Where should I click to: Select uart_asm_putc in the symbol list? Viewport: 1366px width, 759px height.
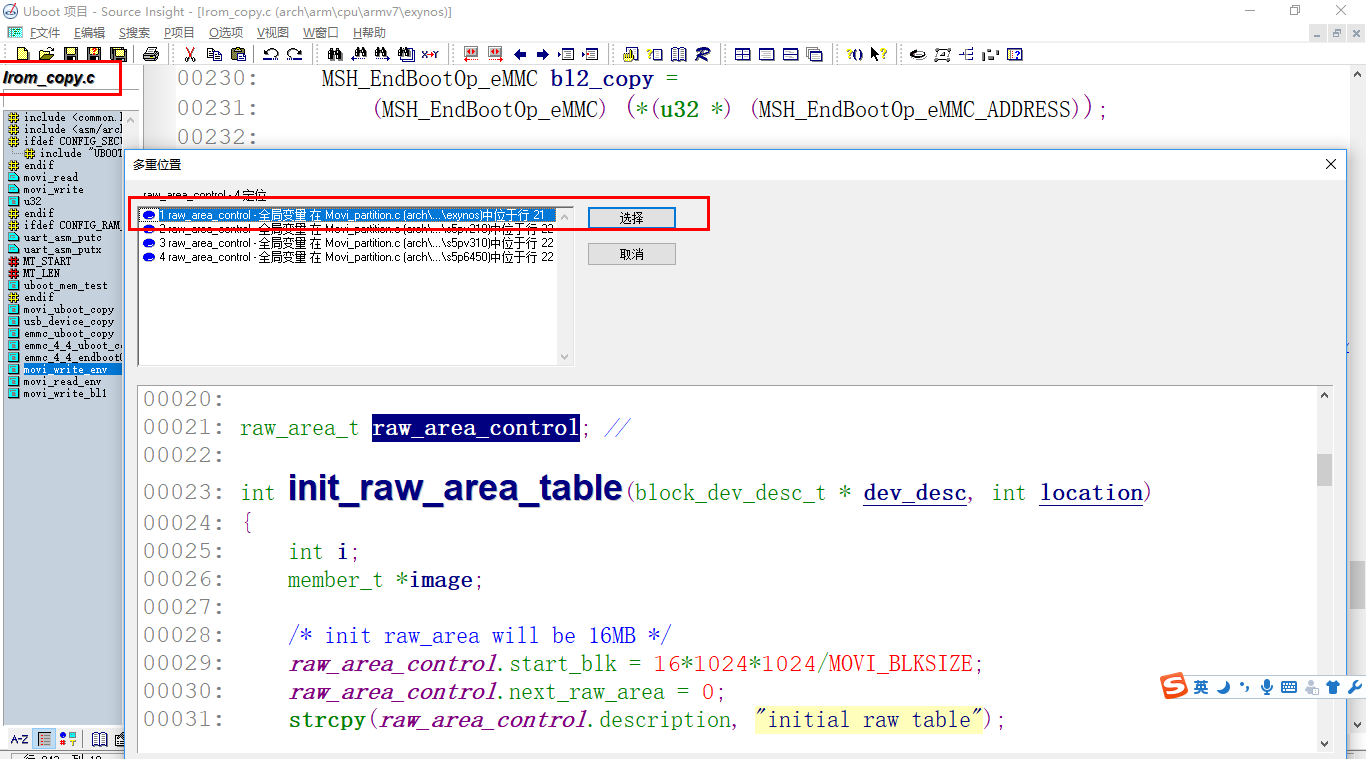62,237
